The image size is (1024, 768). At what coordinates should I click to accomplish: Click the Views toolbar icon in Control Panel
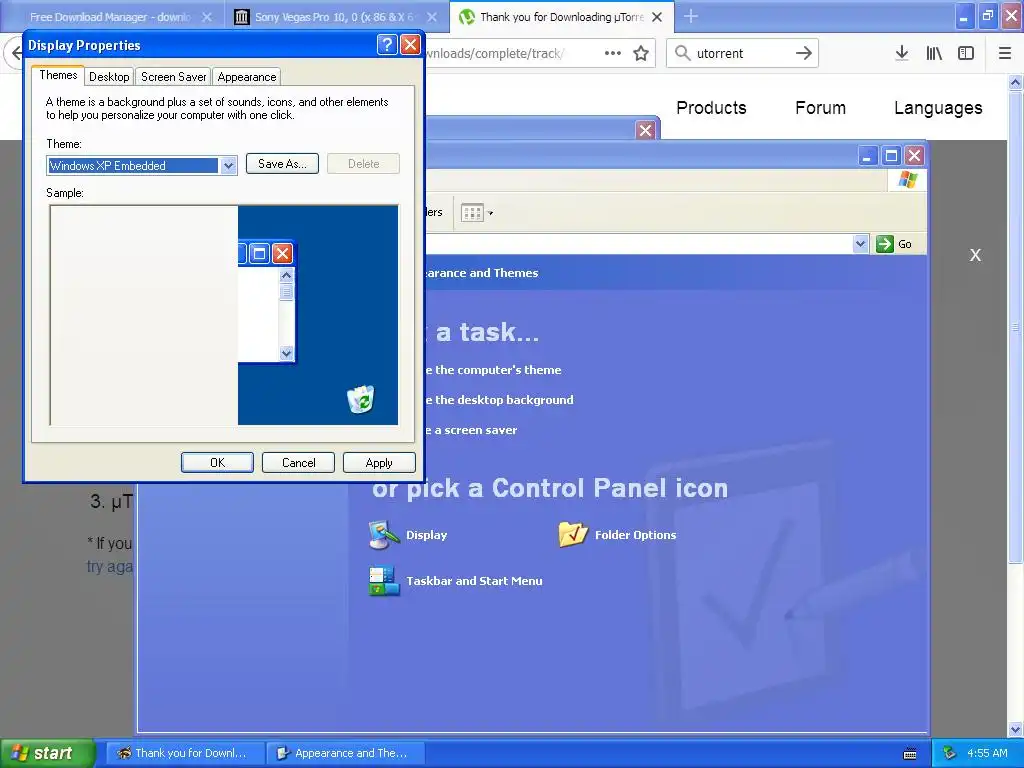pyautogui.click(x=472, y=212)
